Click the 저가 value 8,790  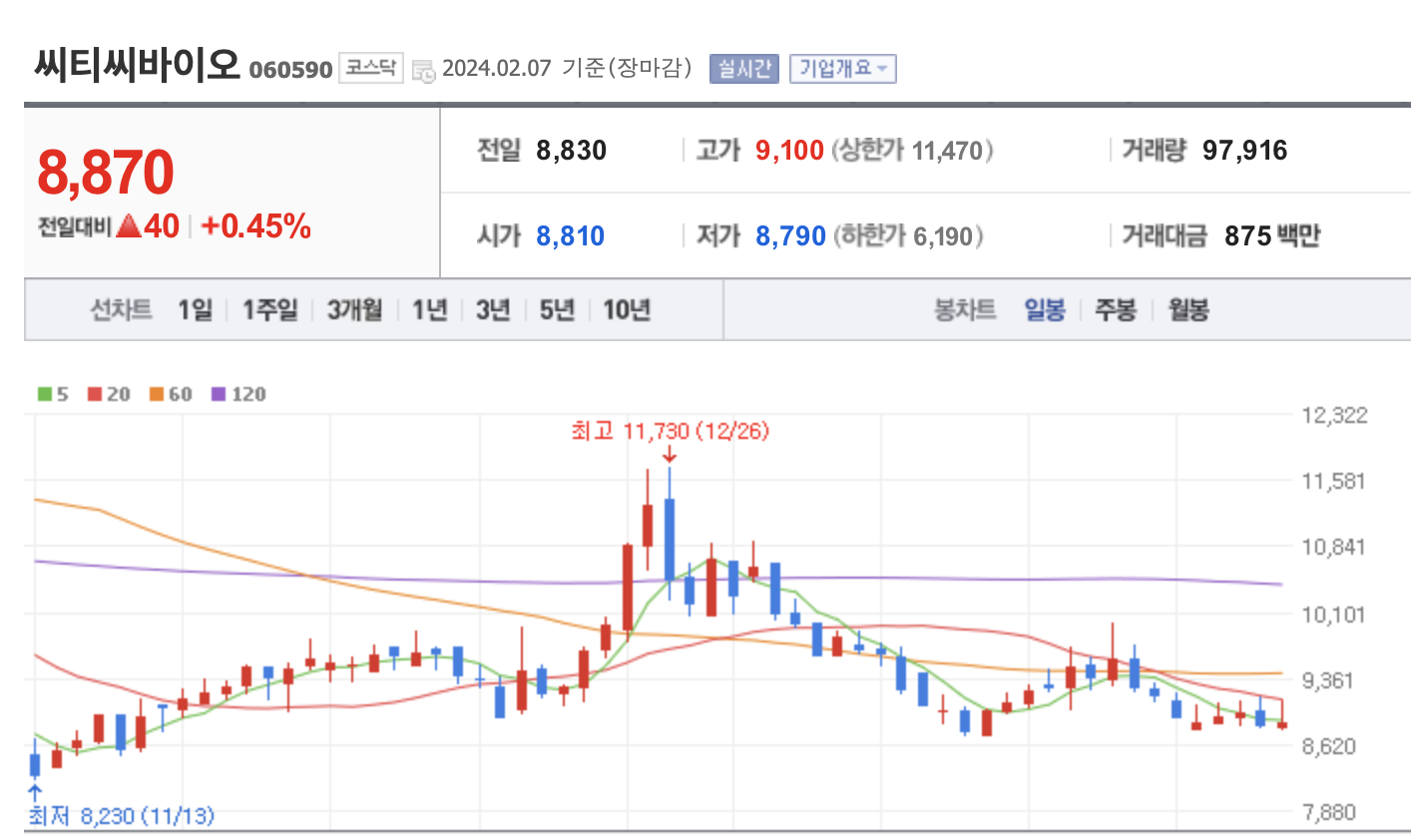pos(790,236)
